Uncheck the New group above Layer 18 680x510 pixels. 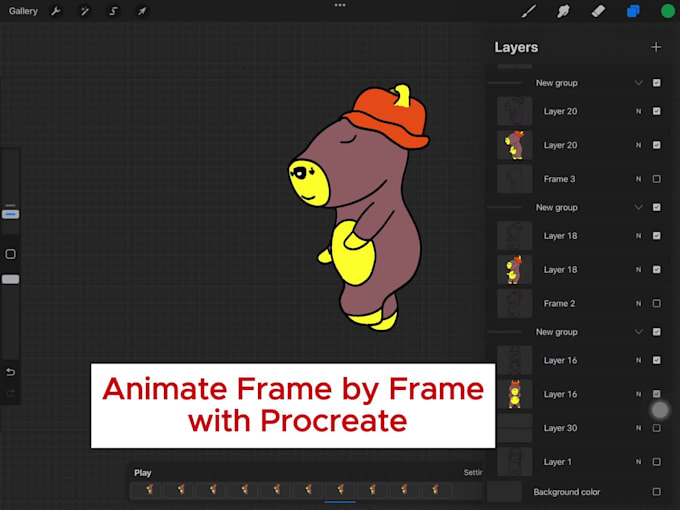pyautogui.click(x=657, y=207)
